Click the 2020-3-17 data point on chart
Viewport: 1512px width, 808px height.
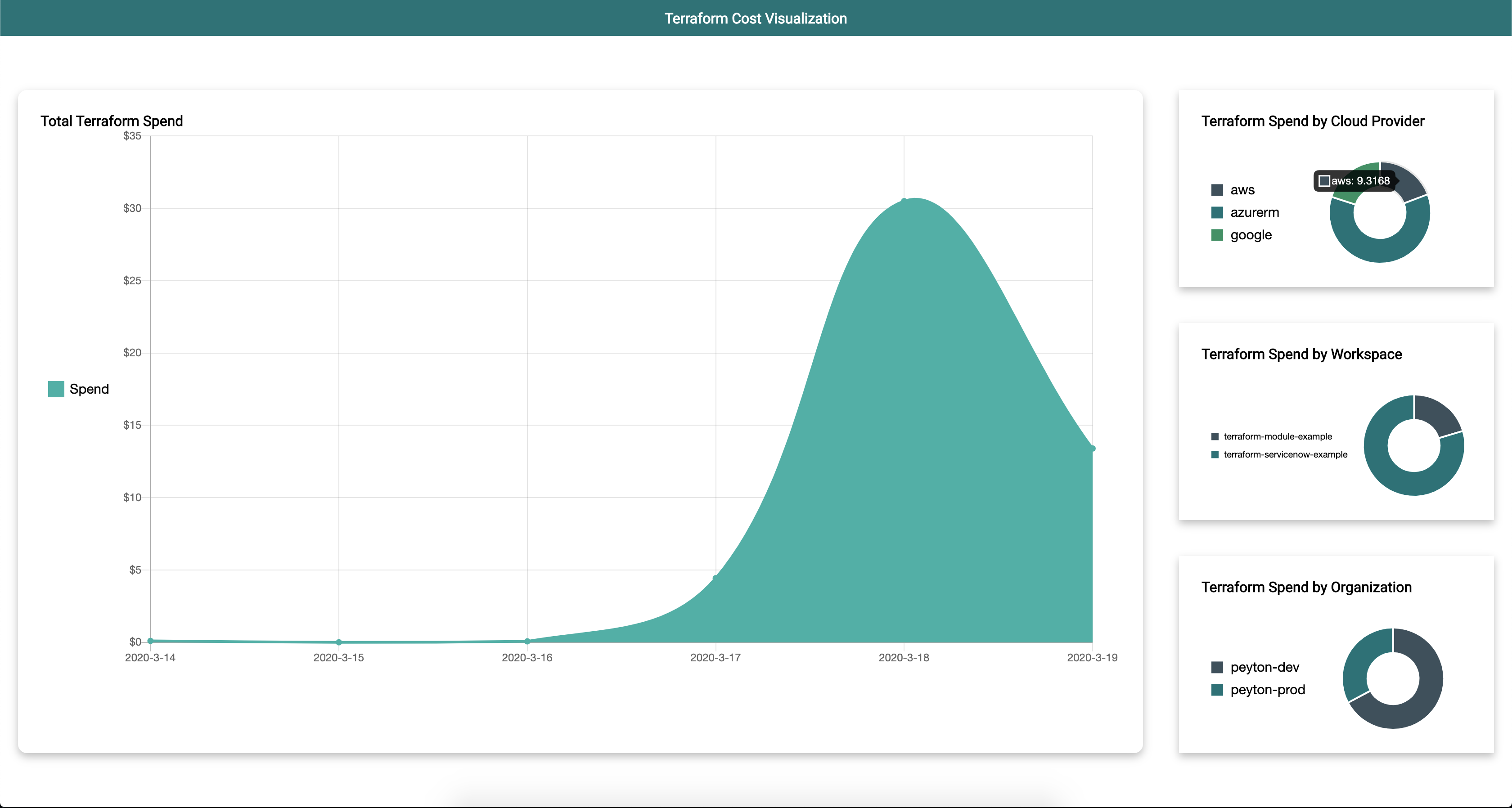(x=715, y=578)
